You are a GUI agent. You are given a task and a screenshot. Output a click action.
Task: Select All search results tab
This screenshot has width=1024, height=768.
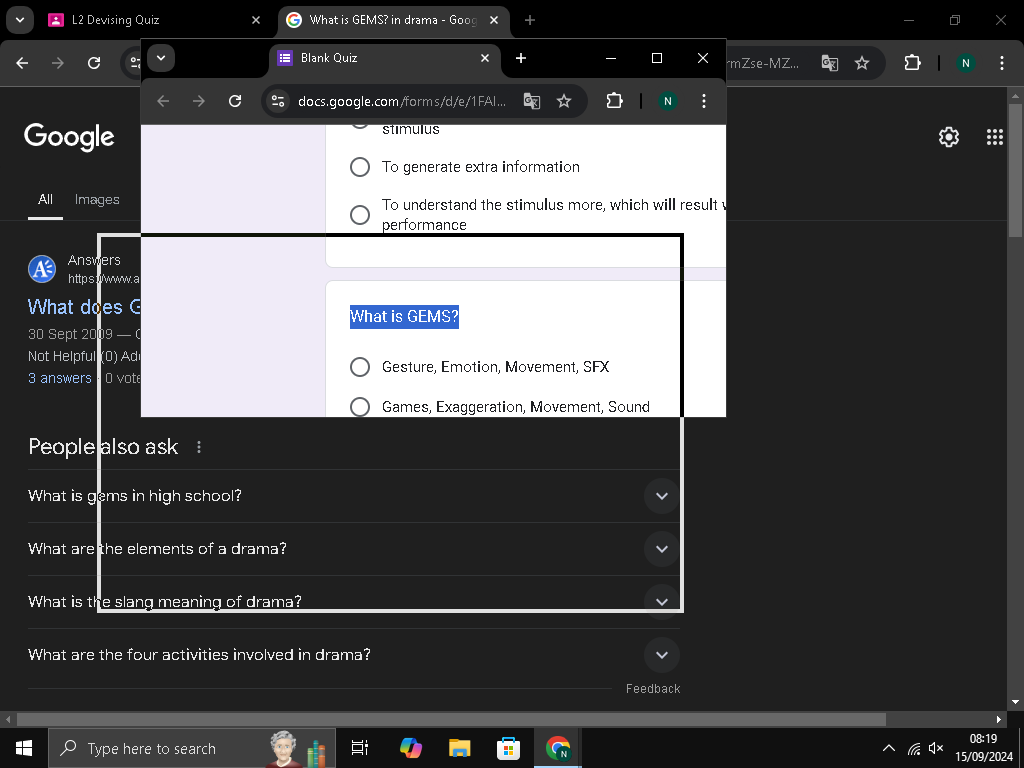(45, 200)
